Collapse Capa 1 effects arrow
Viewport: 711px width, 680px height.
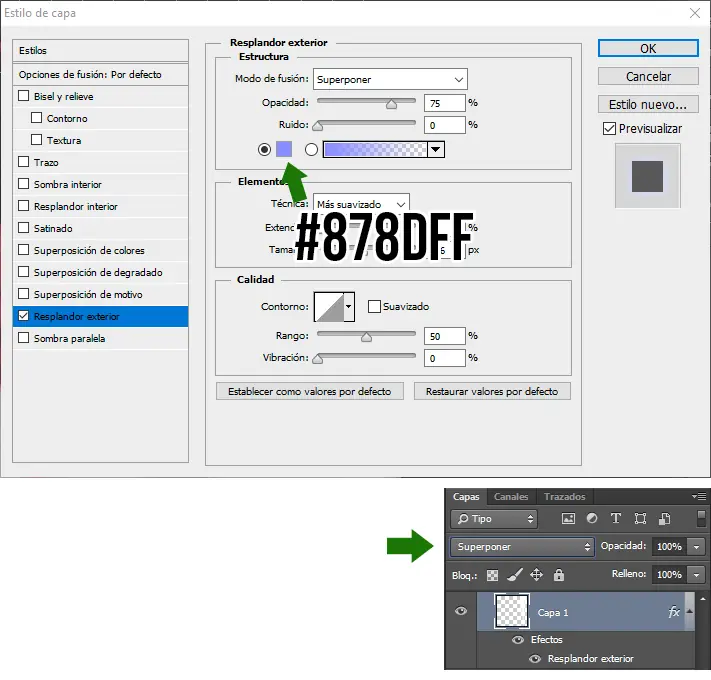coord(690,612)
